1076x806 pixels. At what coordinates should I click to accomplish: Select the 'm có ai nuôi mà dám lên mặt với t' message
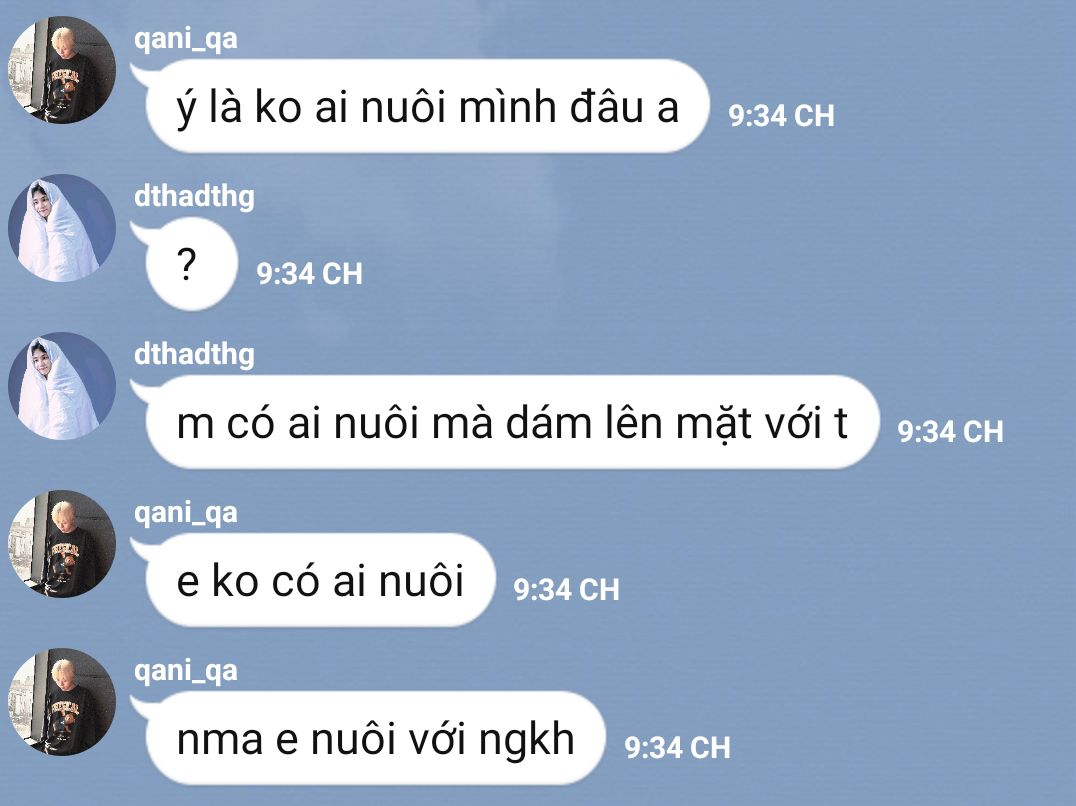tap(512, 422)
